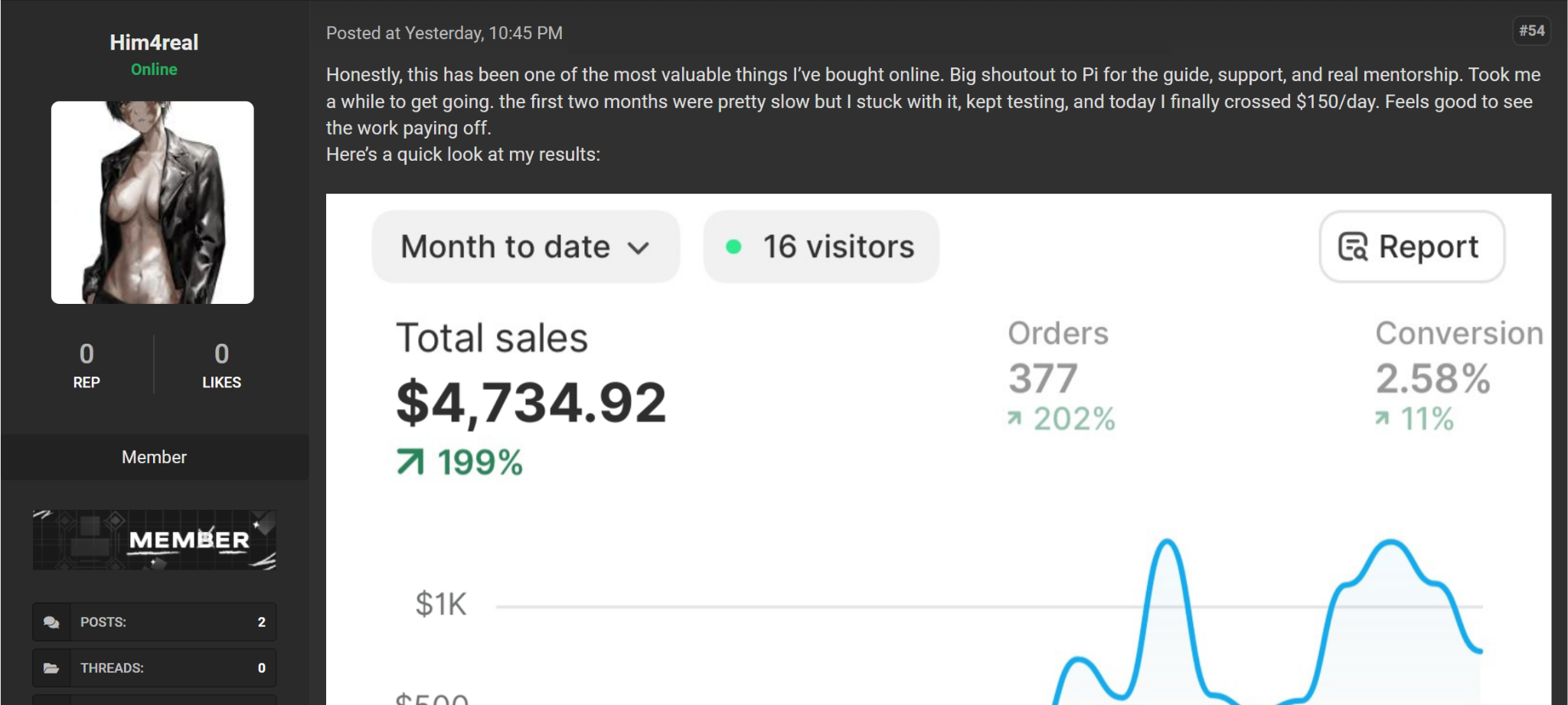Click the Posts speech bubble icon

point(51,622)
